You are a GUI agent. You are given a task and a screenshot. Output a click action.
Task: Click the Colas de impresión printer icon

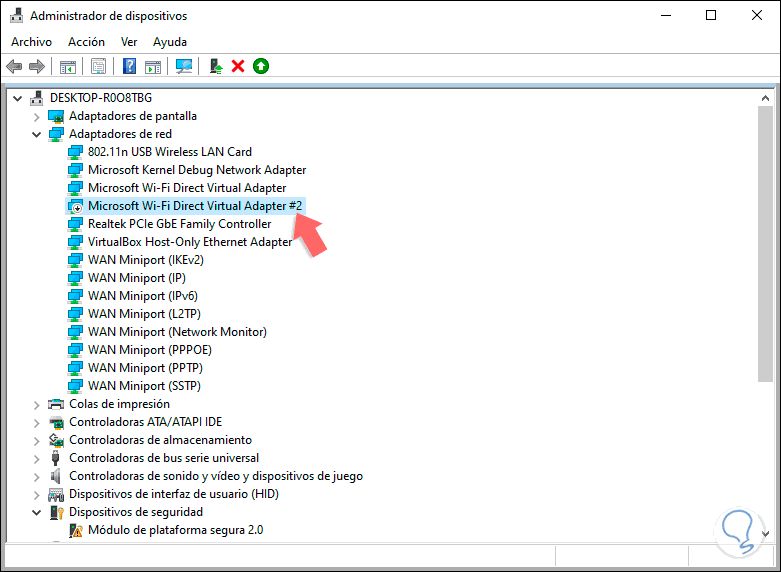point(56,404)
